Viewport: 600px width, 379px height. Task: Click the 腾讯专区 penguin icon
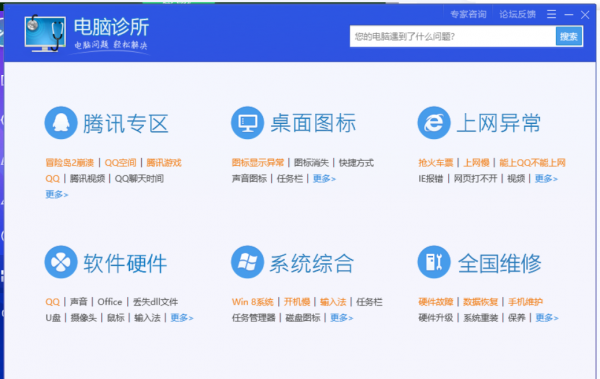pyautogui.click(x=61, y=123)
